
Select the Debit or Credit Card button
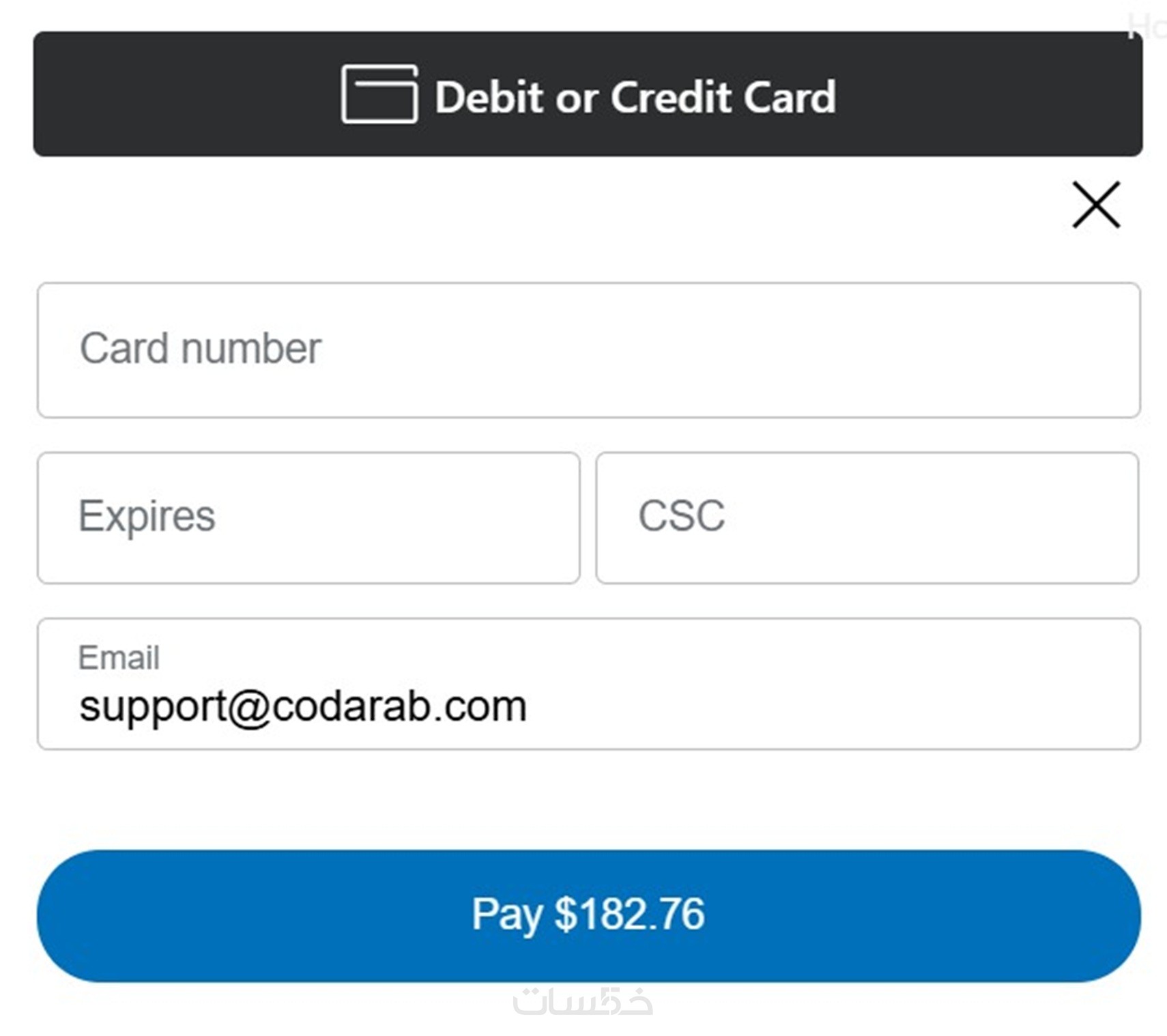588,94
